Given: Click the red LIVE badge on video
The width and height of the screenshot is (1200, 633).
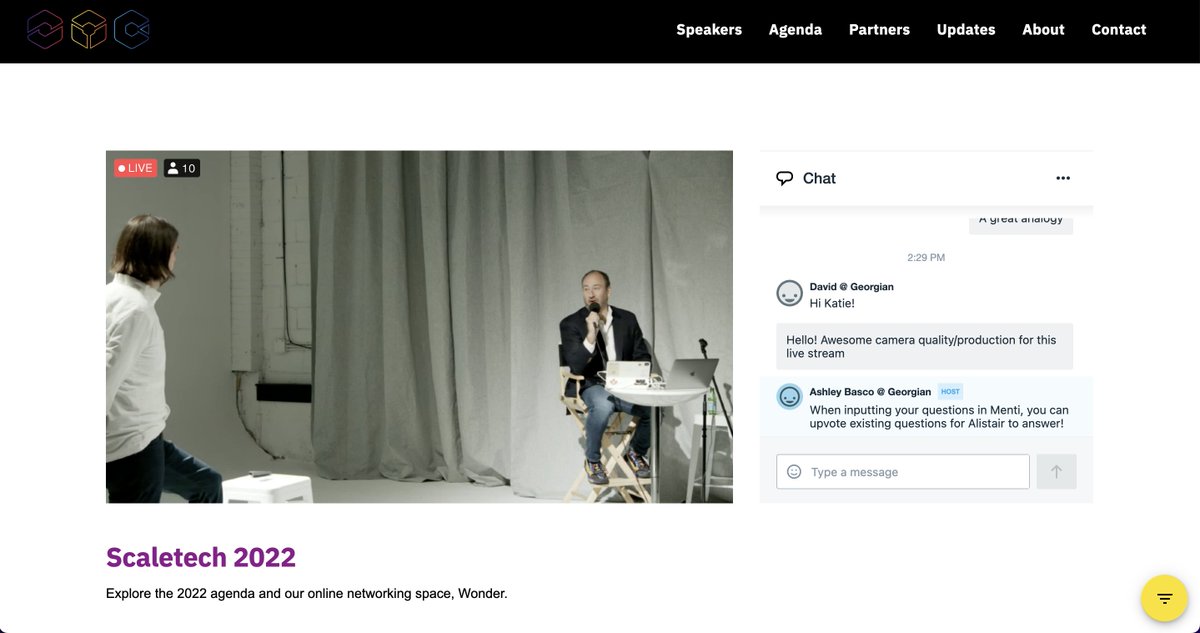Looking at the screenshot, I should coord(135,168).
